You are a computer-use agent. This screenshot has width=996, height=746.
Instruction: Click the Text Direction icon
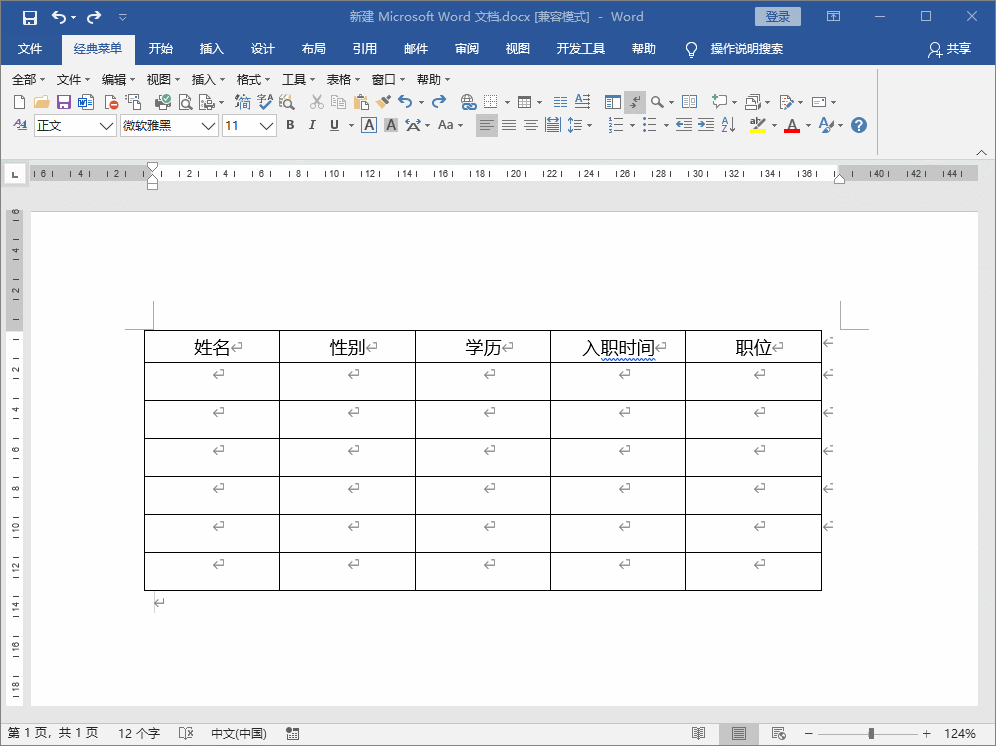coord(582,101)
